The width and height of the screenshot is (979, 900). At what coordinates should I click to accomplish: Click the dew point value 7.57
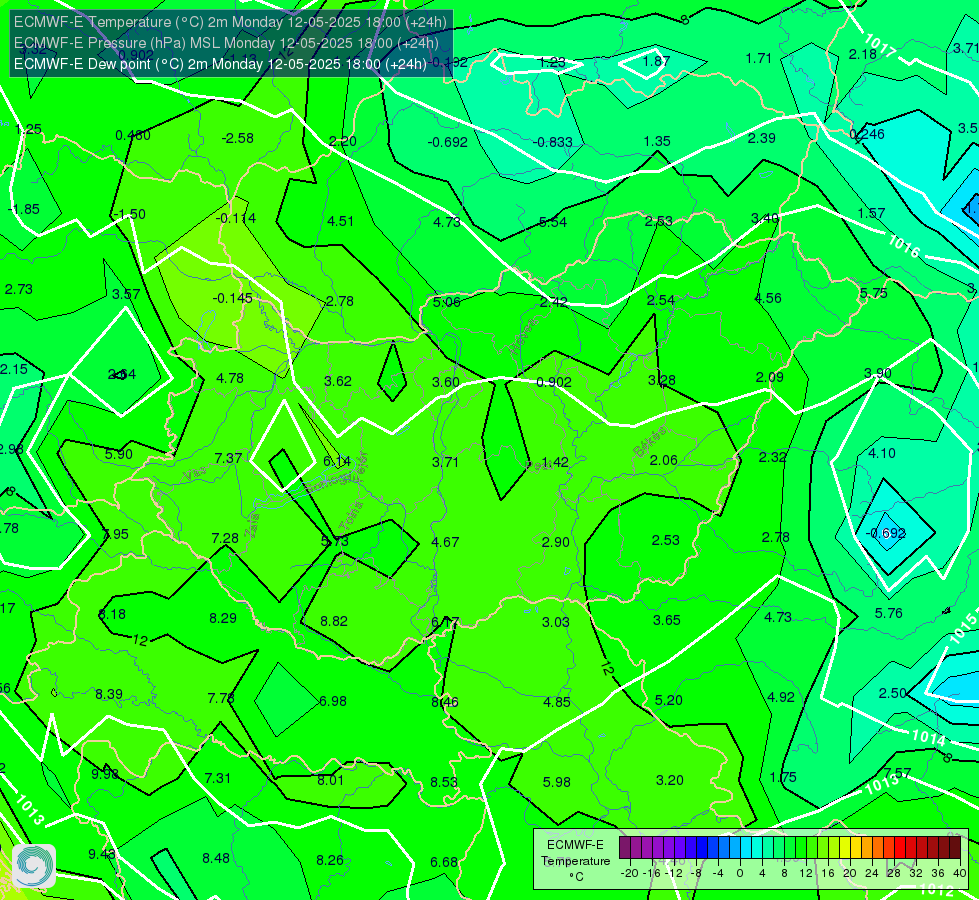pos(898,773)
